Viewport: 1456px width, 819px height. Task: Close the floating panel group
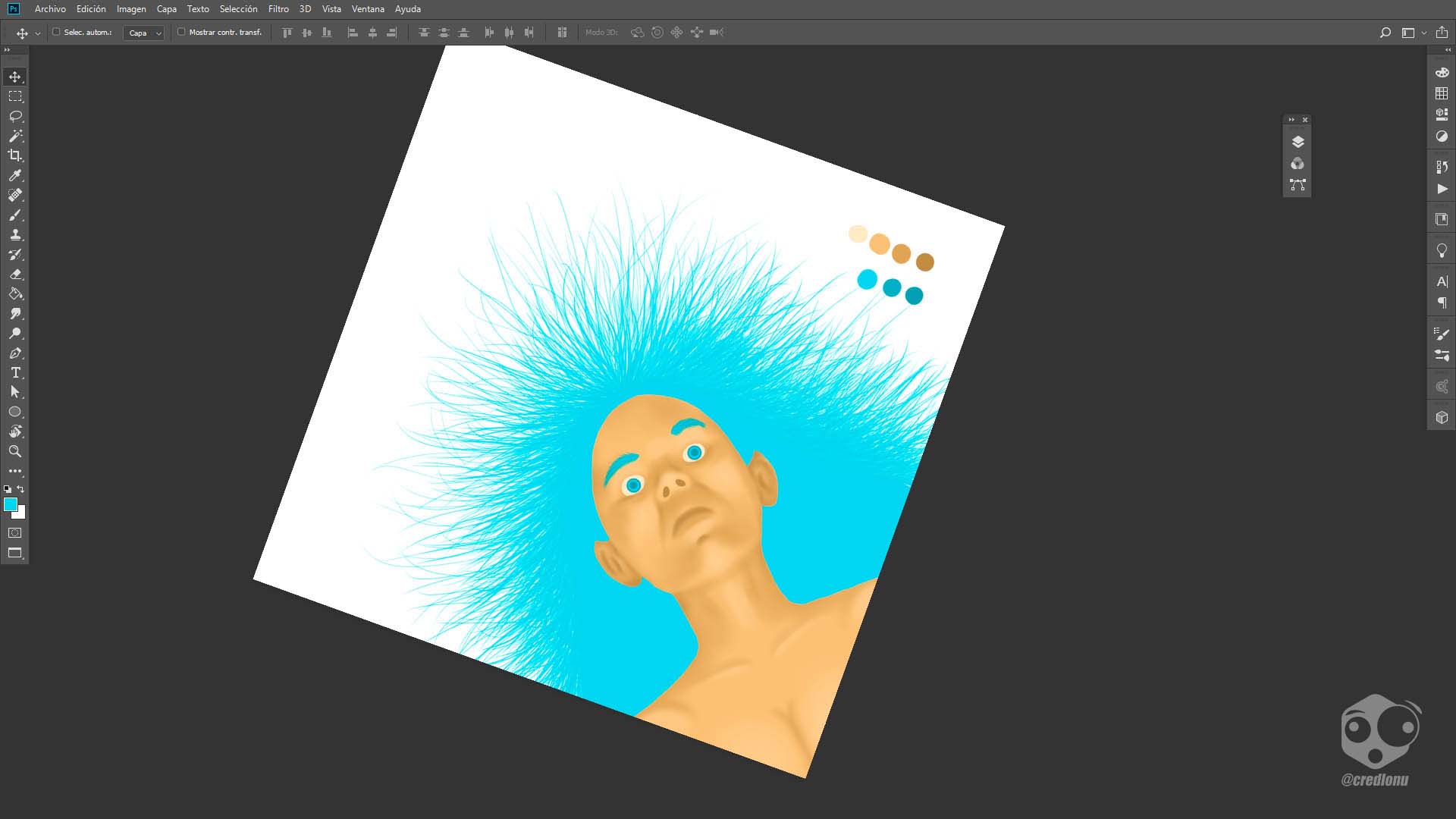(1305, 120)
